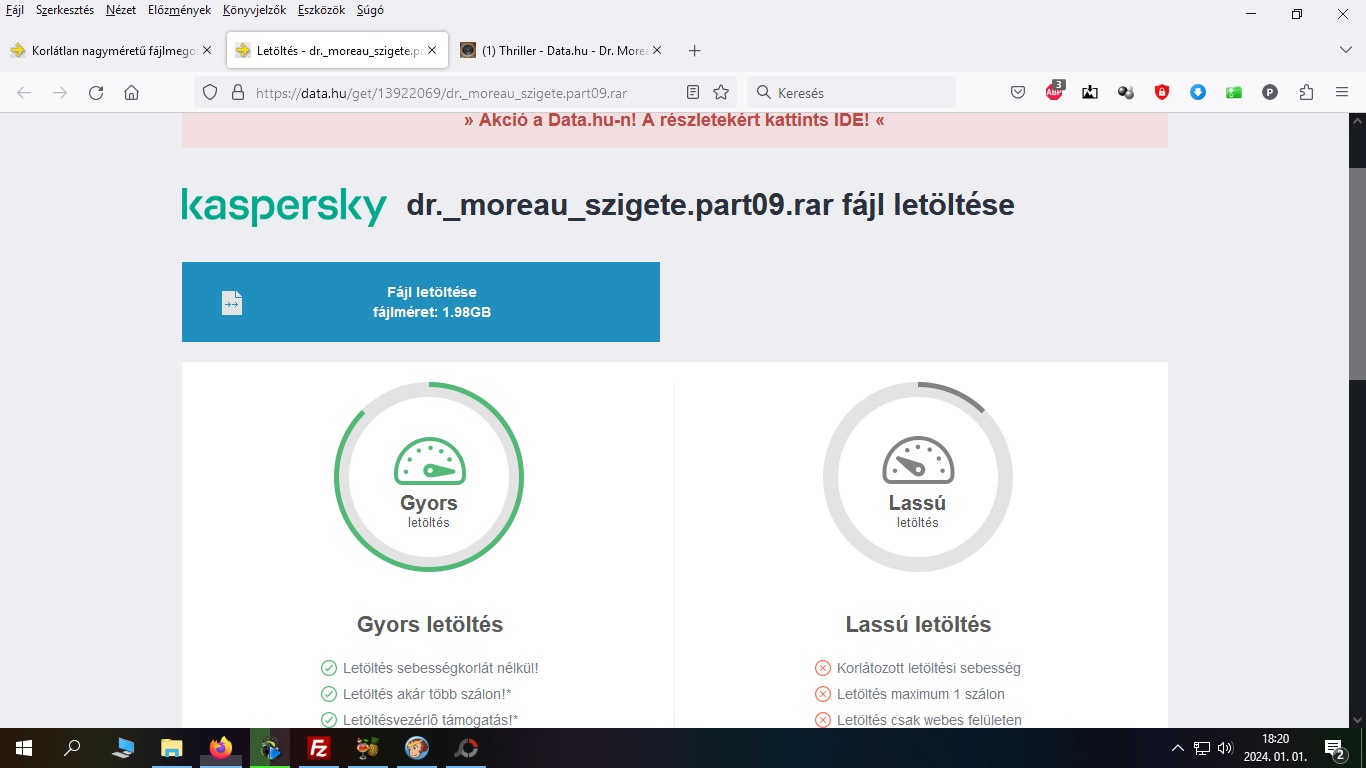This screenshot has width=1366, height=768.
Task: Reload the current page
Action: coord(96,92)
